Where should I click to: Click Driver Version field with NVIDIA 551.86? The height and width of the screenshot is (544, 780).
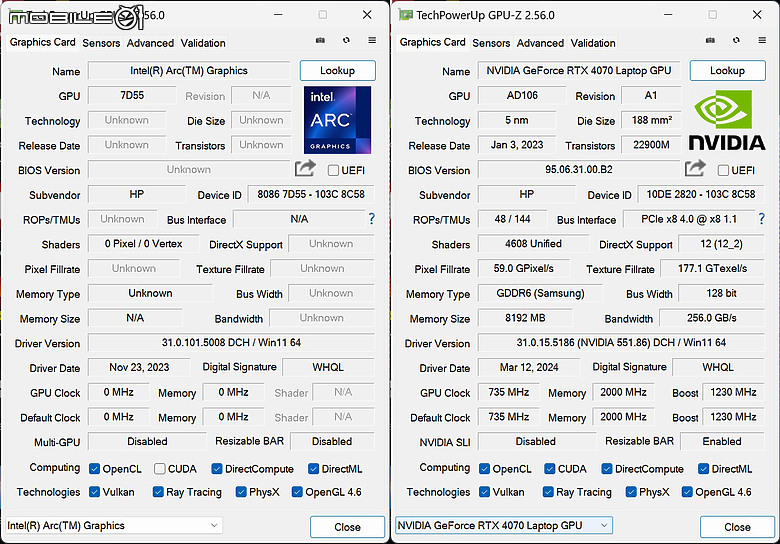621,343
